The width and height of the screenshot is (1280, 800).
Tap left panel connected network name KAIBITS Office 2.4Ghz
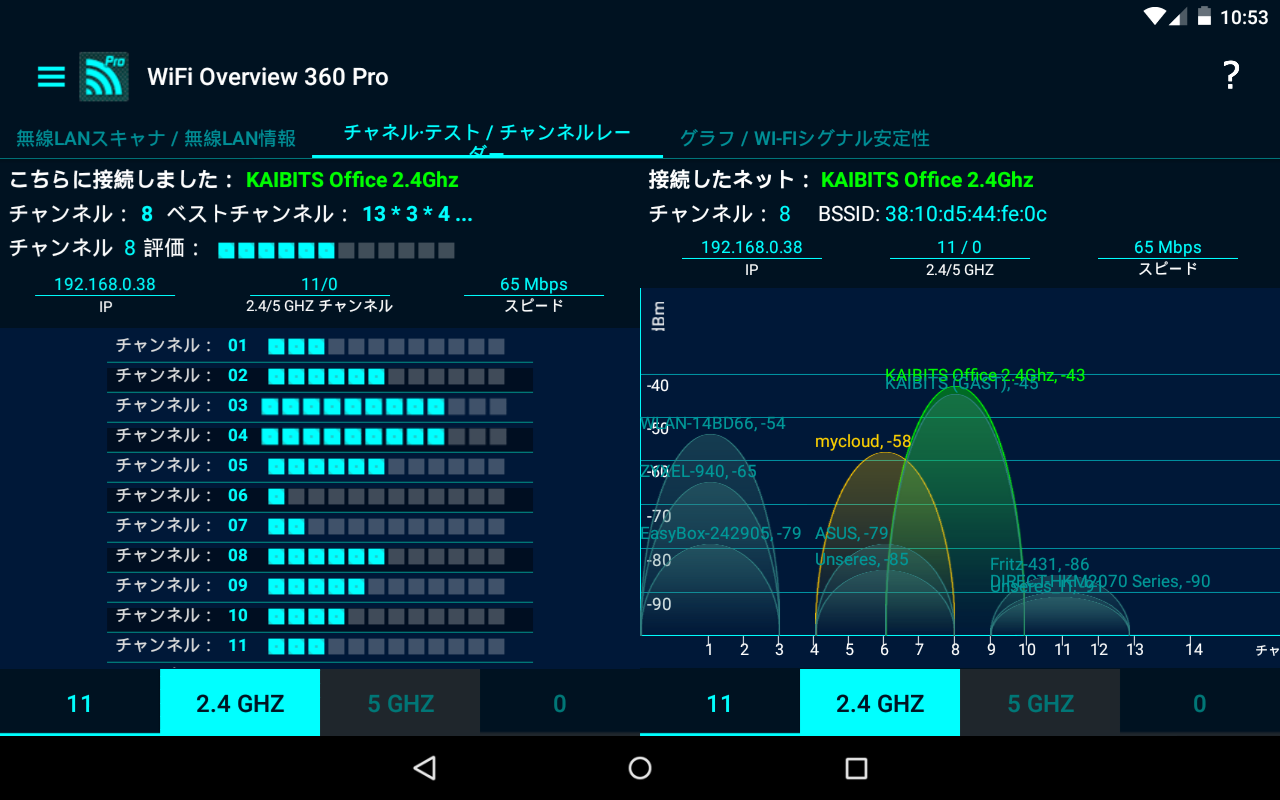(352, 180)
